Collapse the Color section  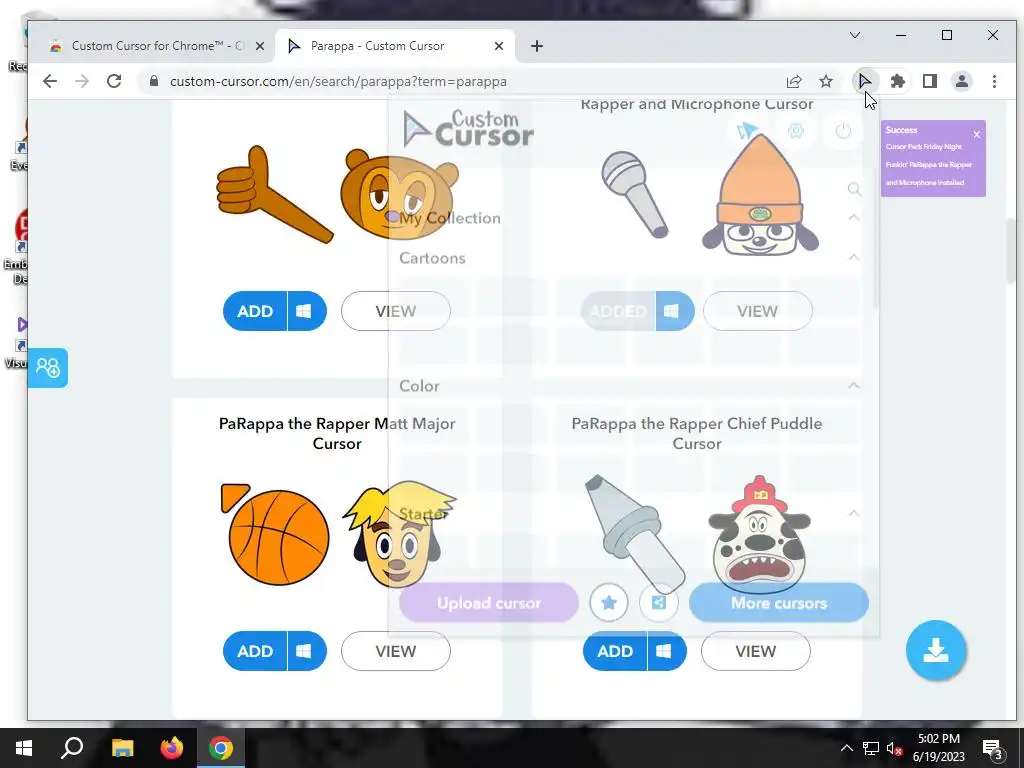pyautogui.click(x=854, y=385)
